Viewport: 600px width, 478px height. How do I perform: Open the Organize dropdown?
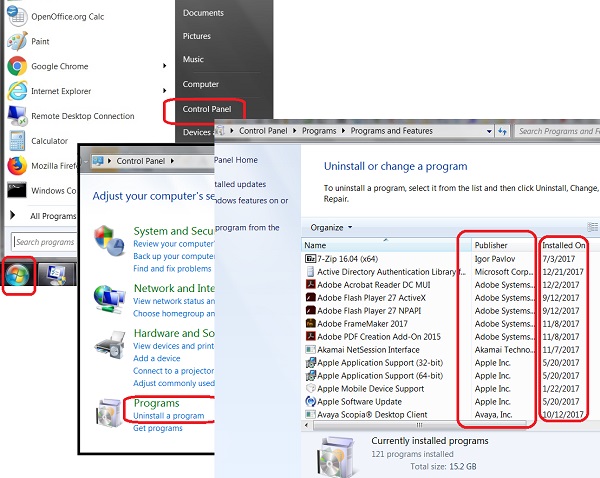coord(331,227)
